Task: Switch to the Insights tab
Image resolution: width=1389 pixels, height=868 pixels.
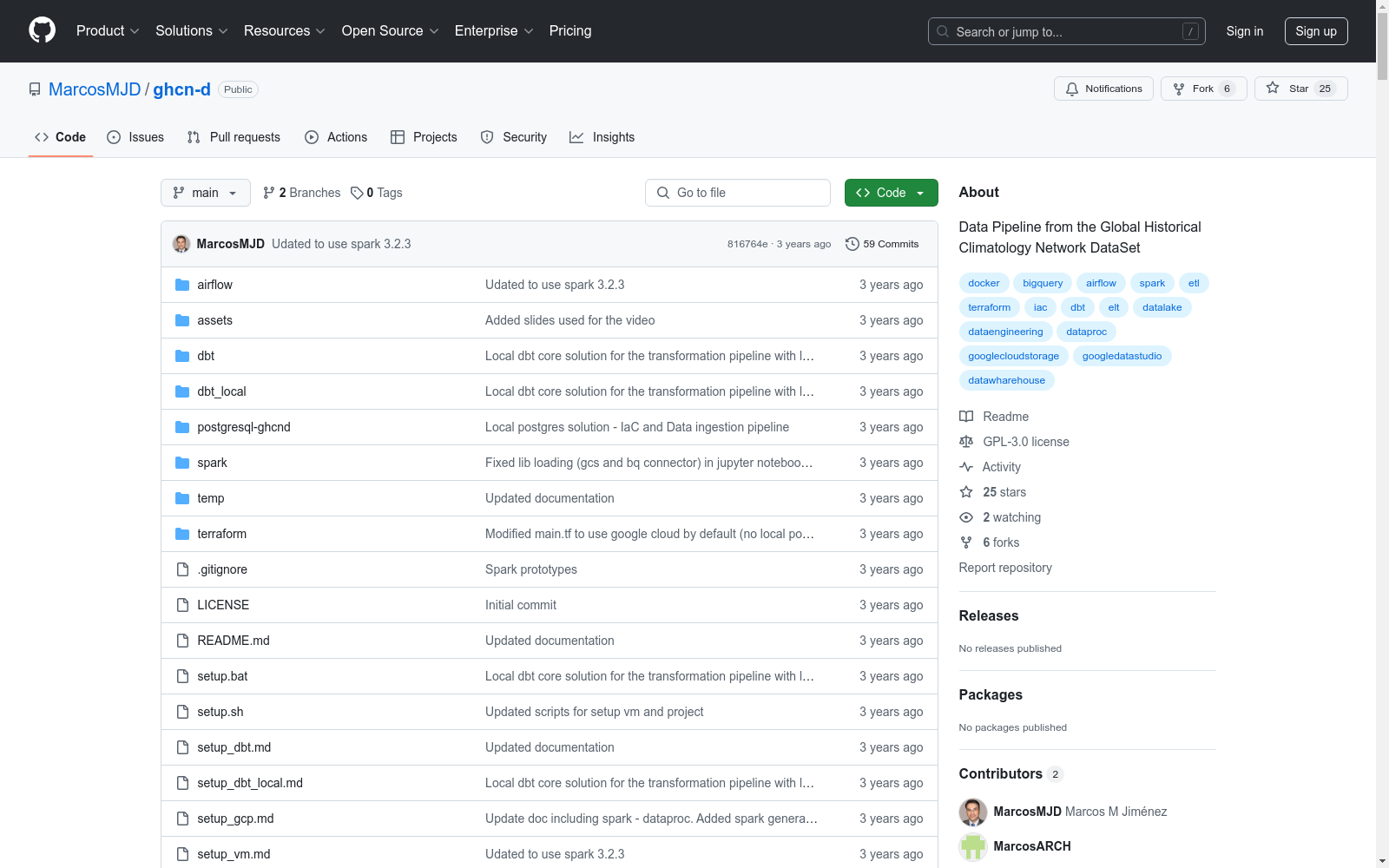Action: pyautogui.click(x=602, y=137)
